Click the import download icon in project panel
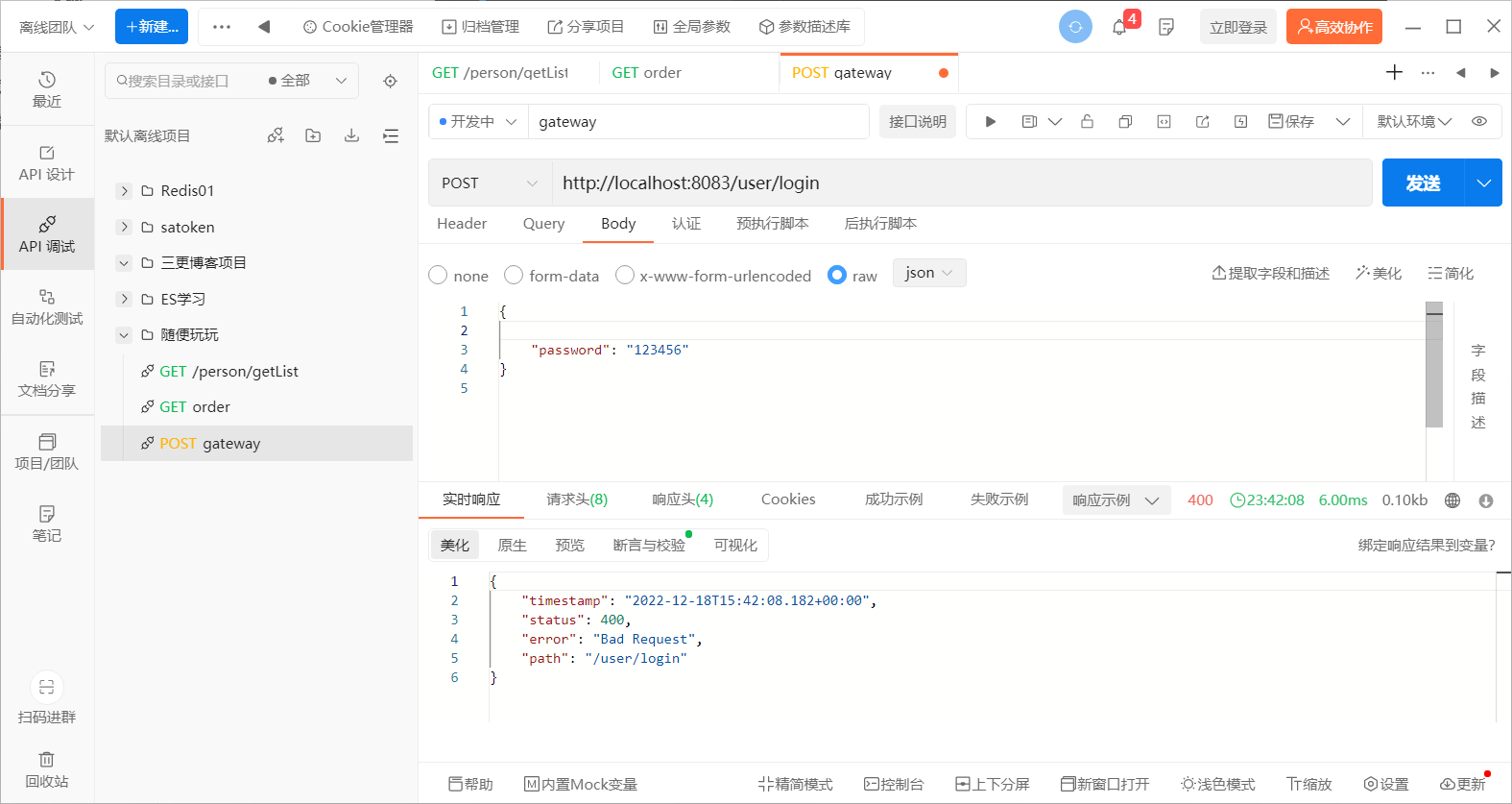This screenshot has width=1512, height=804. [x=351, y=135]
